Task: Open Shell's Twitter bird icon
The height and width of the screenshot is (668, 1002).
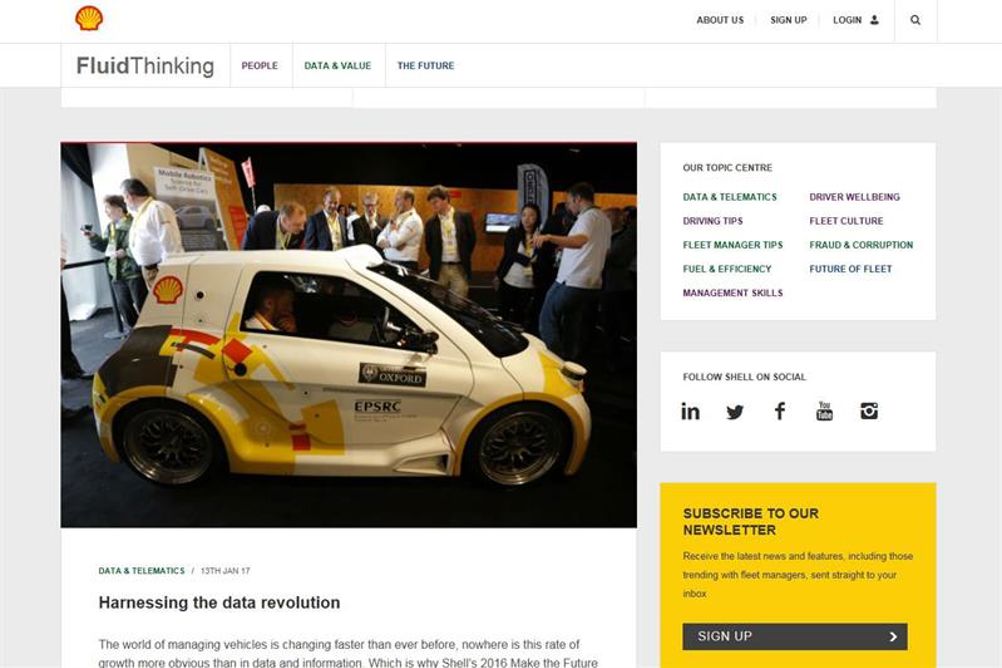Action: point(735,412)
